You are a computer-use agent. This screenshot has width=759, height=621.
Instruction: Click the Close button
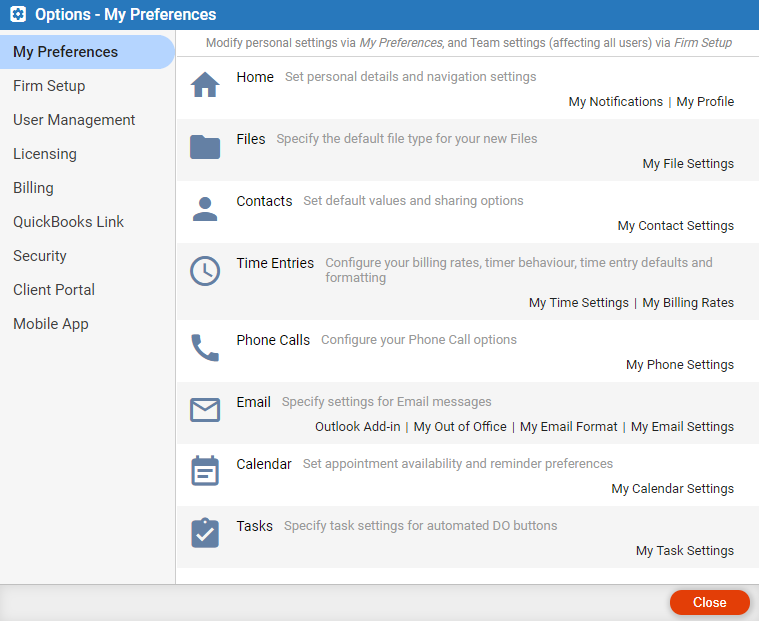709,602
